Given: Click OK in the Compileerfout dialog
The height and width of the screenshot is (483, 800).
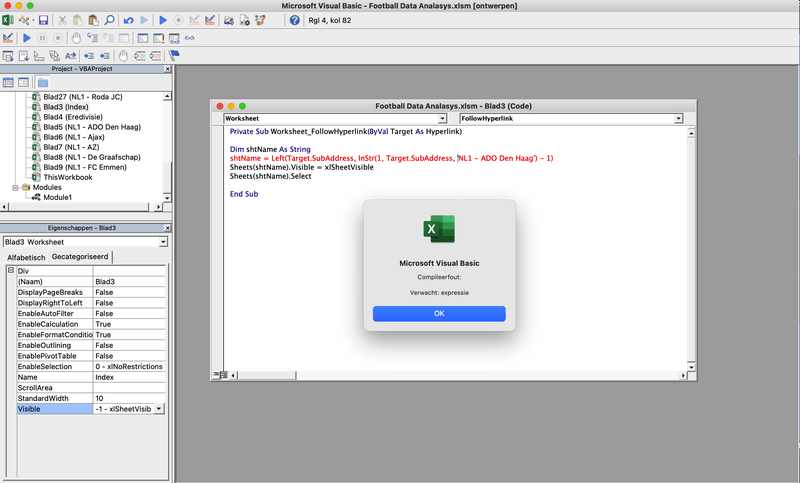Looking at the screenshot, I should (x=439, y=314).
